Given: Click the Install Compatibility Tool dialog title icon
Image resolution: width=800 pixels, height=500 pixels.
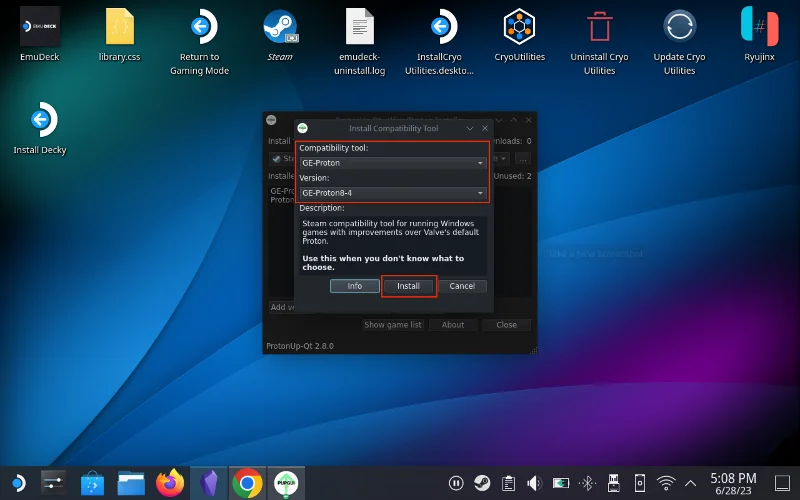Looking at the screenshot, I should tap(303, 128).
